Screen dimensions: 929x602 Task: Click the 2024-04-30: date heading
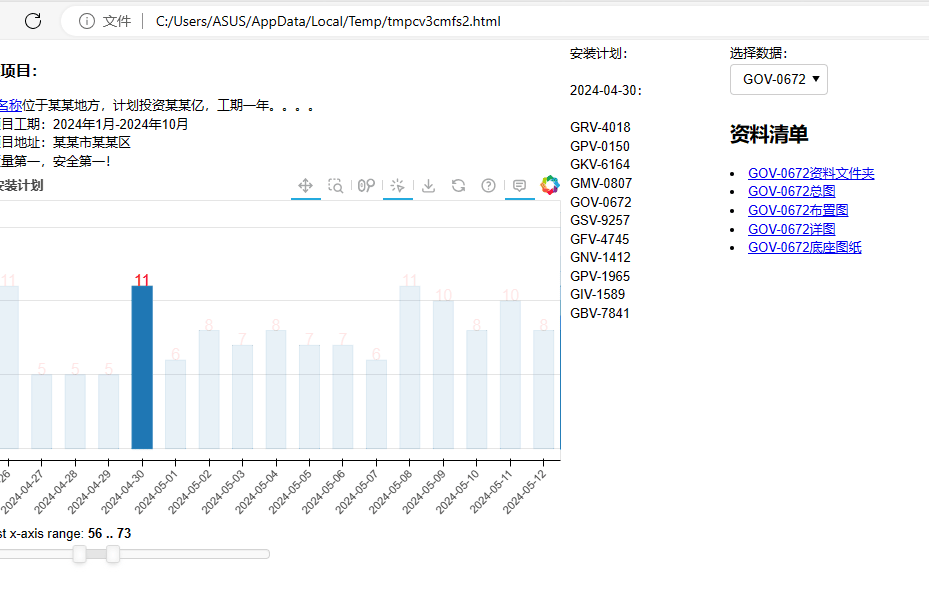606,91
